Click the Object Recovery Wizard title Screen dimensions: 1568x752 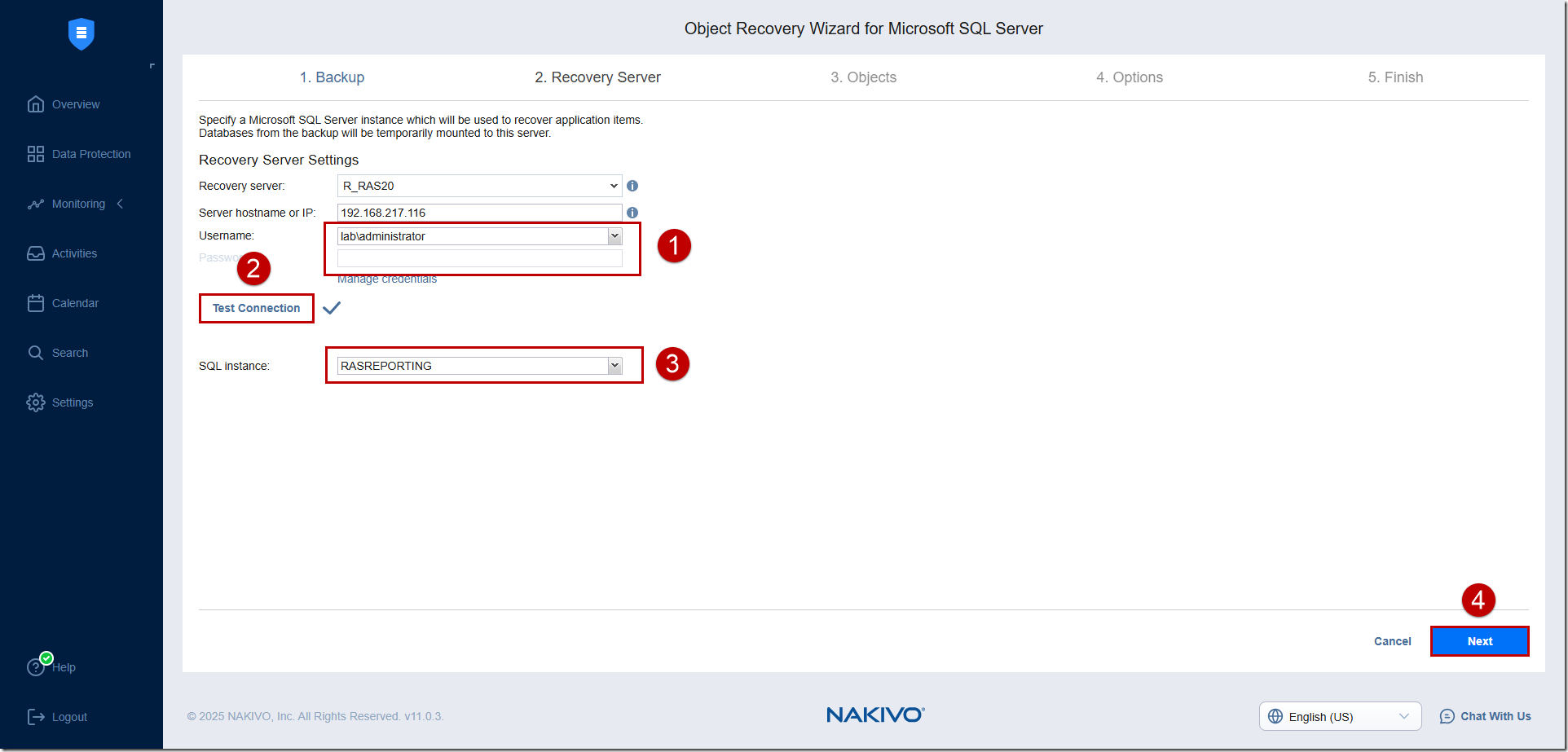click(864, 29)
